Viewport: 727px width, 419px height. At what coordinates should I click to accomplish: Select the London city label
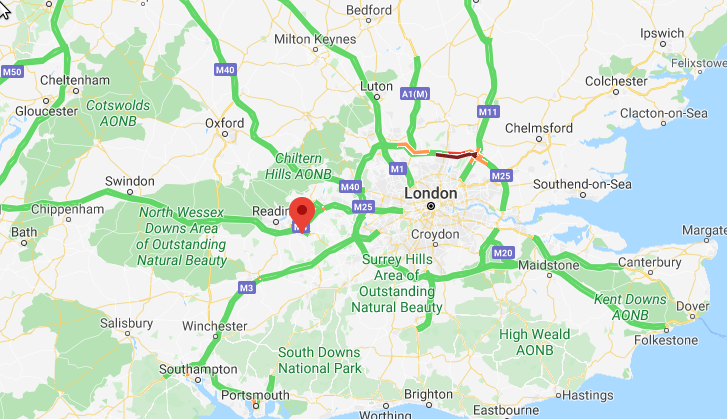[x=431, y=193]
